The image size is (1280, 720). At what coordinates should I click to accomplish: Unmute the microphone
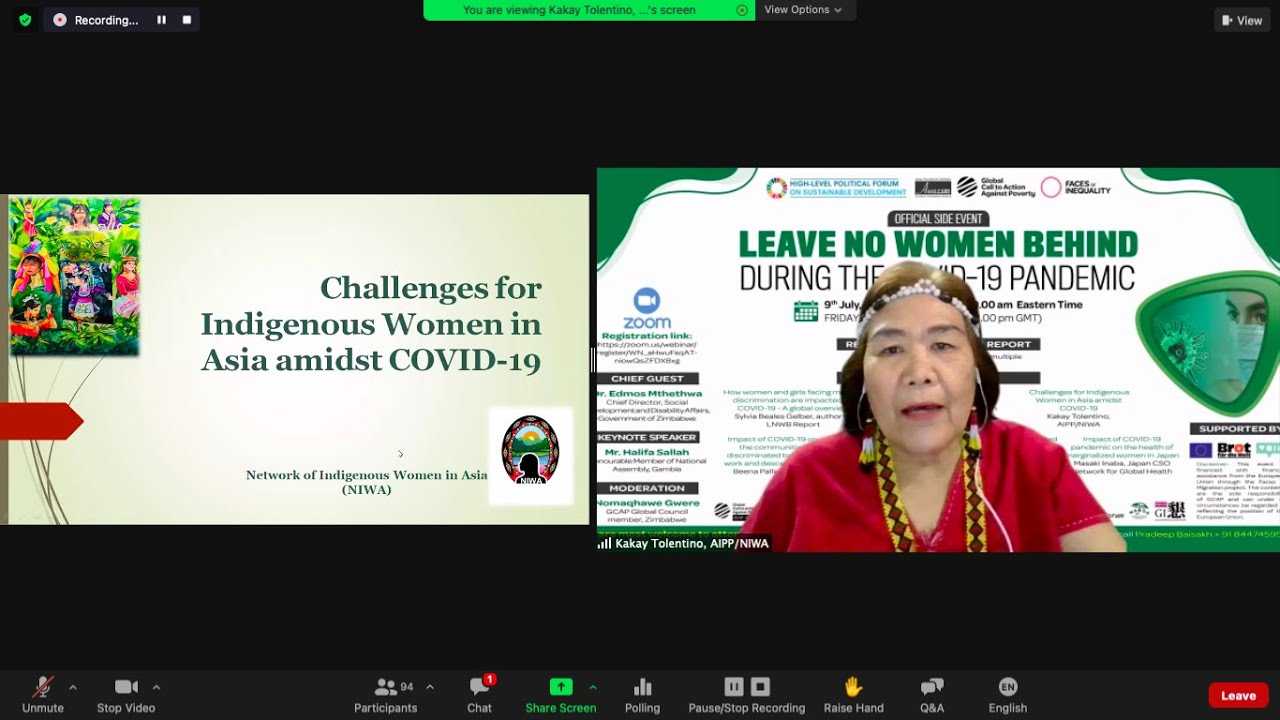(x=43, y=695)
